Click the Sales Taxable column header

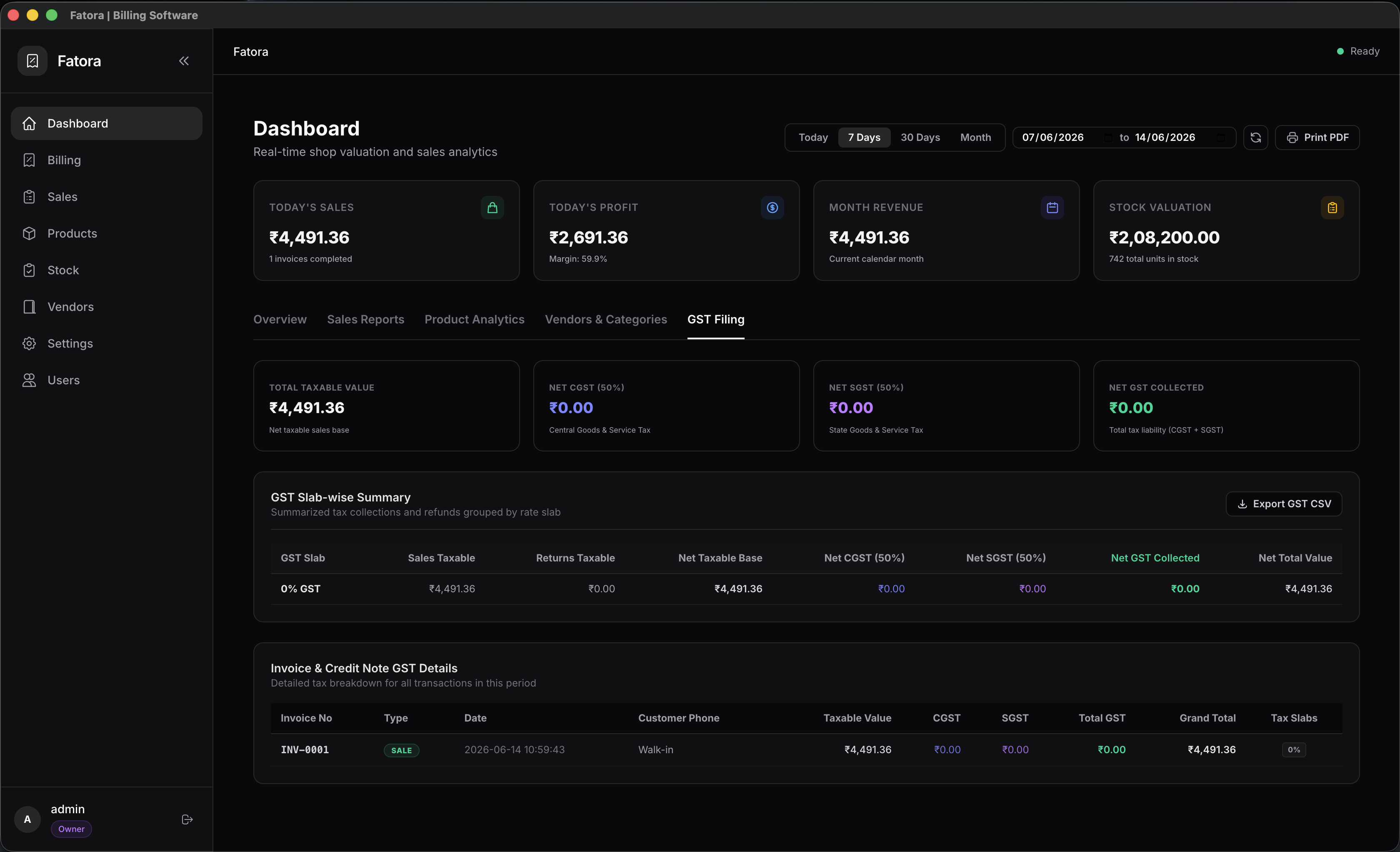pos(442,558)
